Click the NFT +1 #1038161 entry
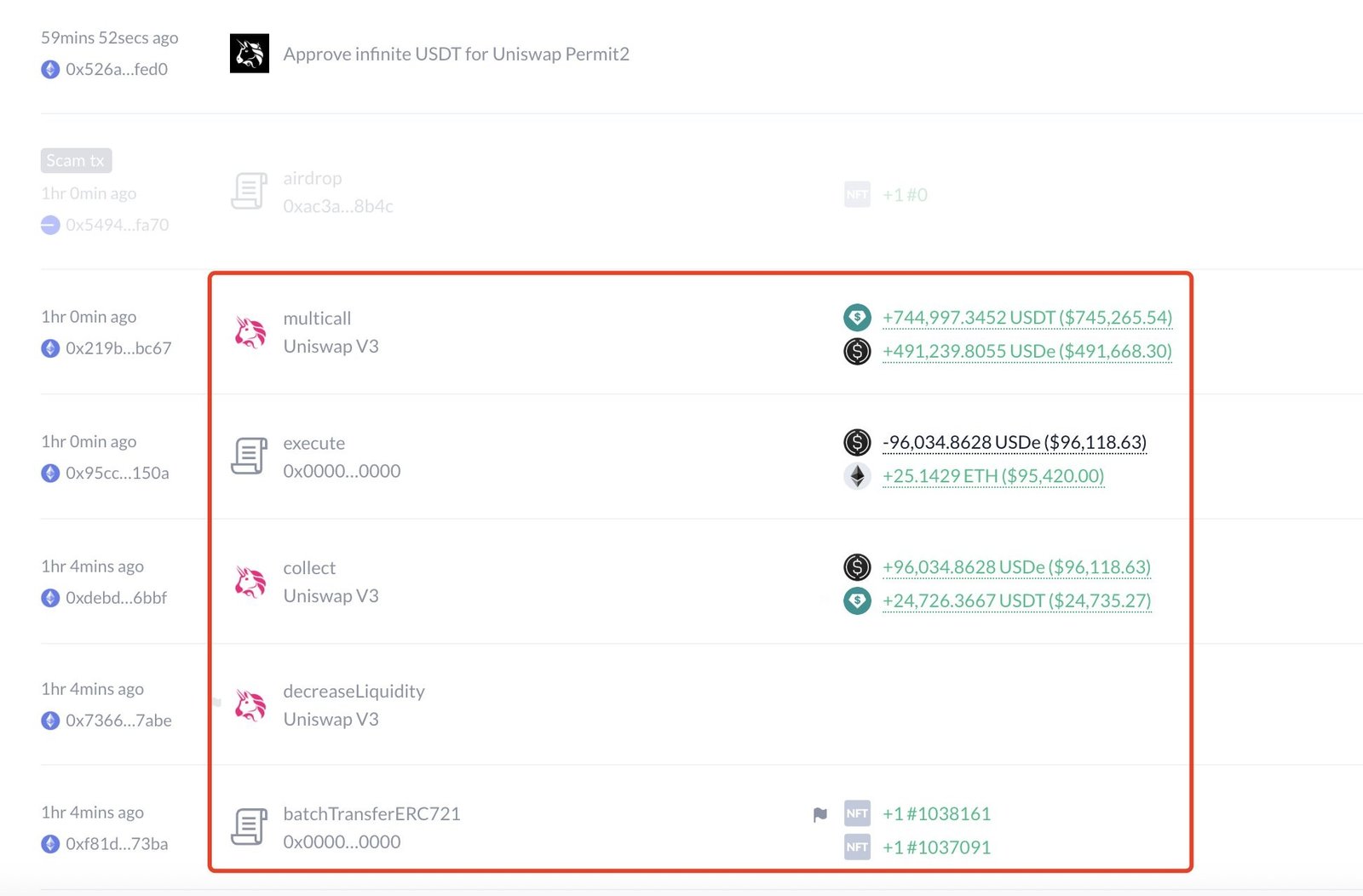 pyautogui.click(x=936, y=814)
